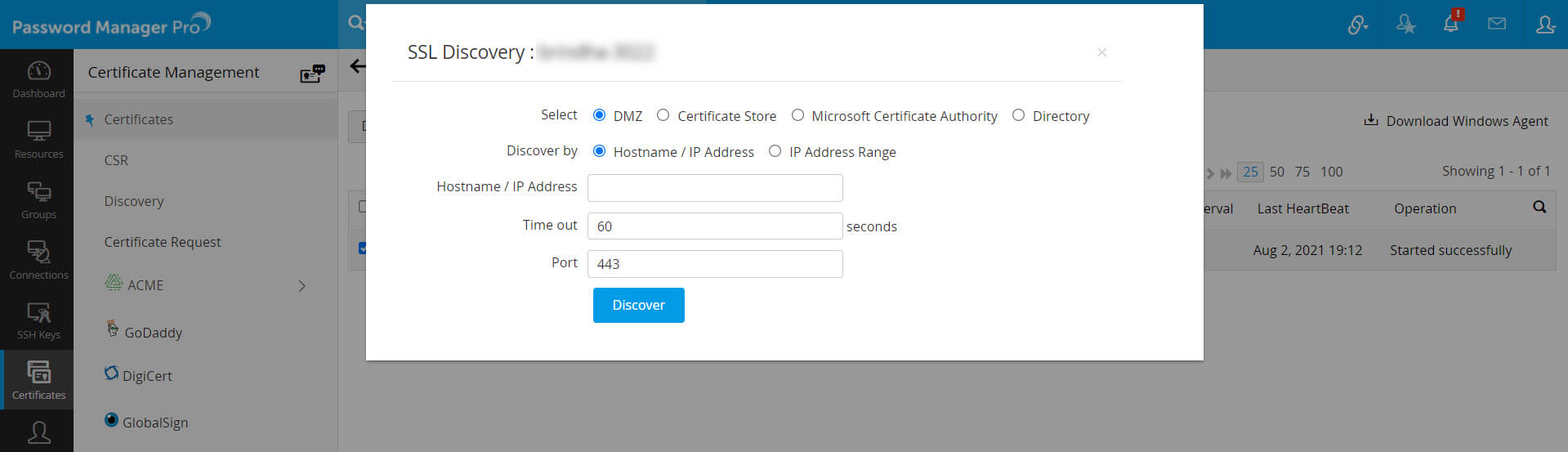This screenshot has height=452, width=1568.
Task: Click the GoDaddy logo icon
Action: [113, 329]
